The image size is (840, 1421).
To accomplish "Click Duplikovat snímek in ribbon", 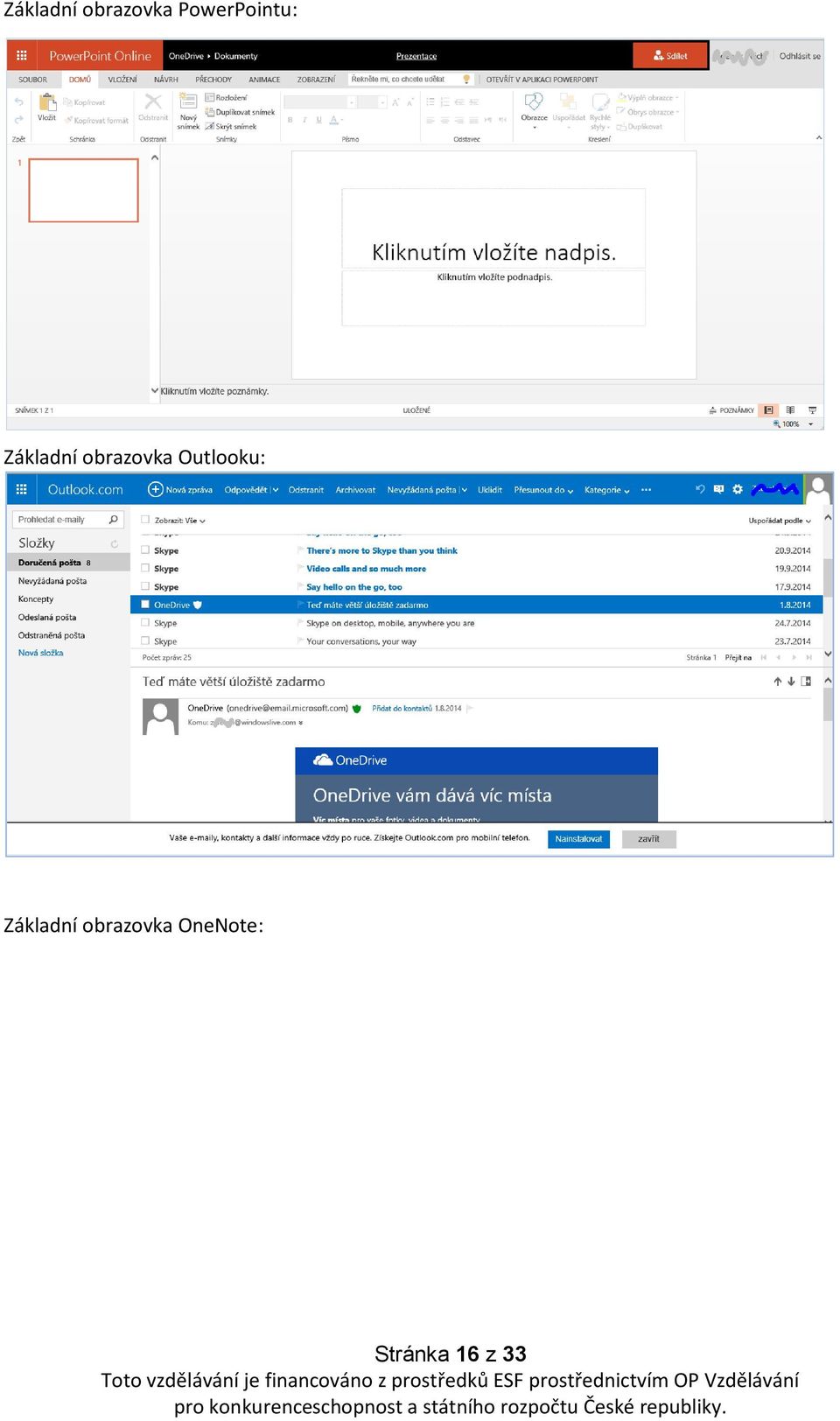I will [240, 112].
